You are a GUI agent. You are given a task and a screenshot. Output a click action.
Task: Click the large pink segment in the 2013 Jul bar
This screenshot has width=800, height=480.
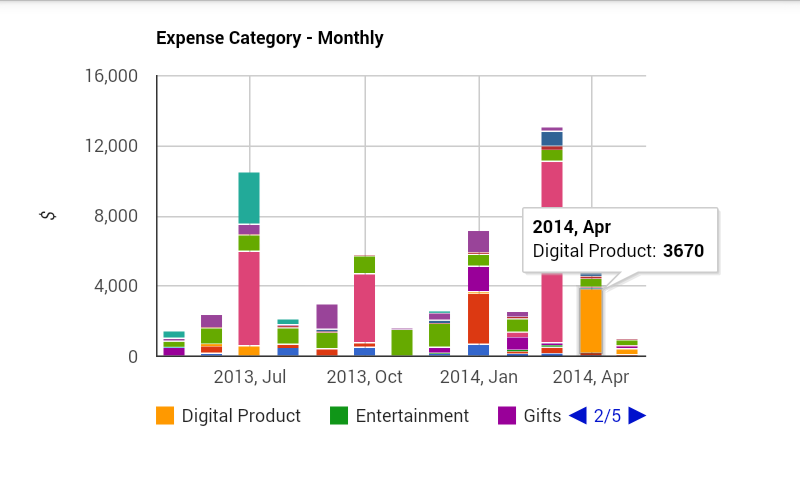point(249,298)
